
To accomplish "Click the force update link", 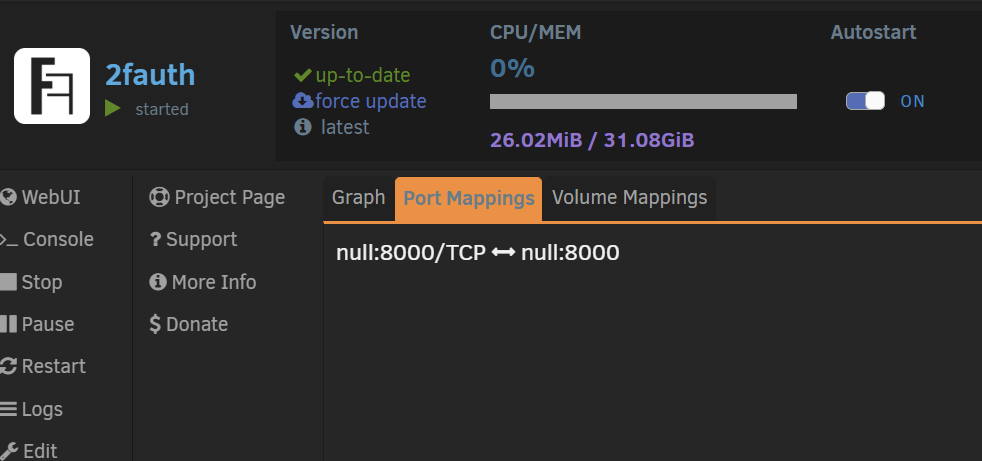I will (371, 101).
